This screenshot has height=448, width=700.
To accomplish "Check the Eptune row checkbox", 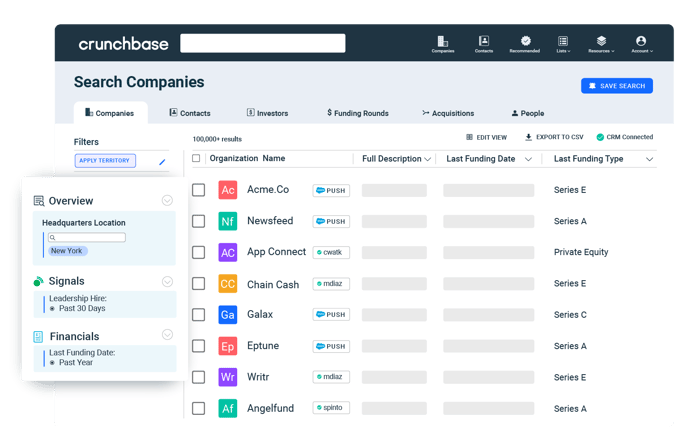I will (x=199, y=346).
